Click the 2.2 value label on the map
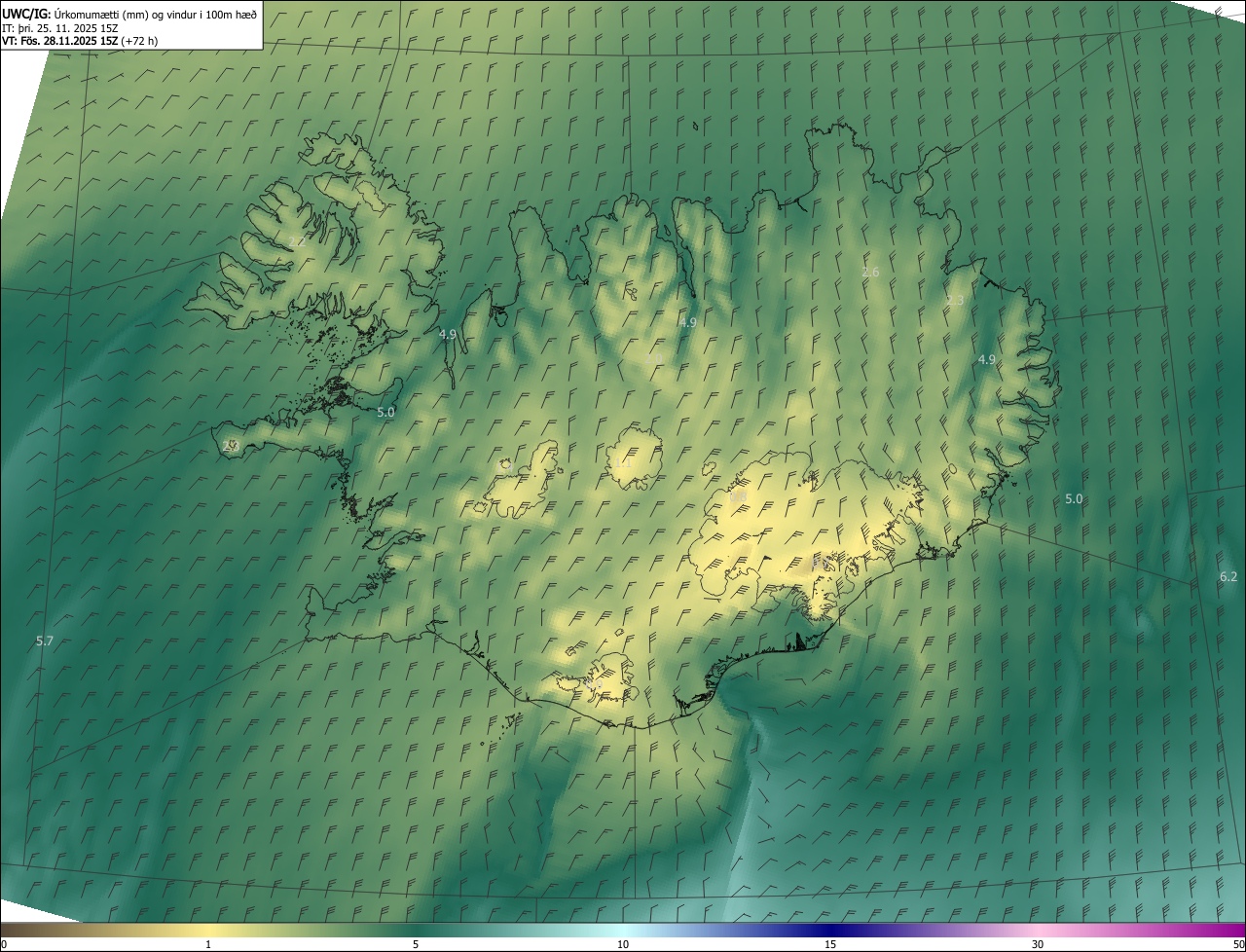This screenshot has height=952, width=1246. click(297, 241)
